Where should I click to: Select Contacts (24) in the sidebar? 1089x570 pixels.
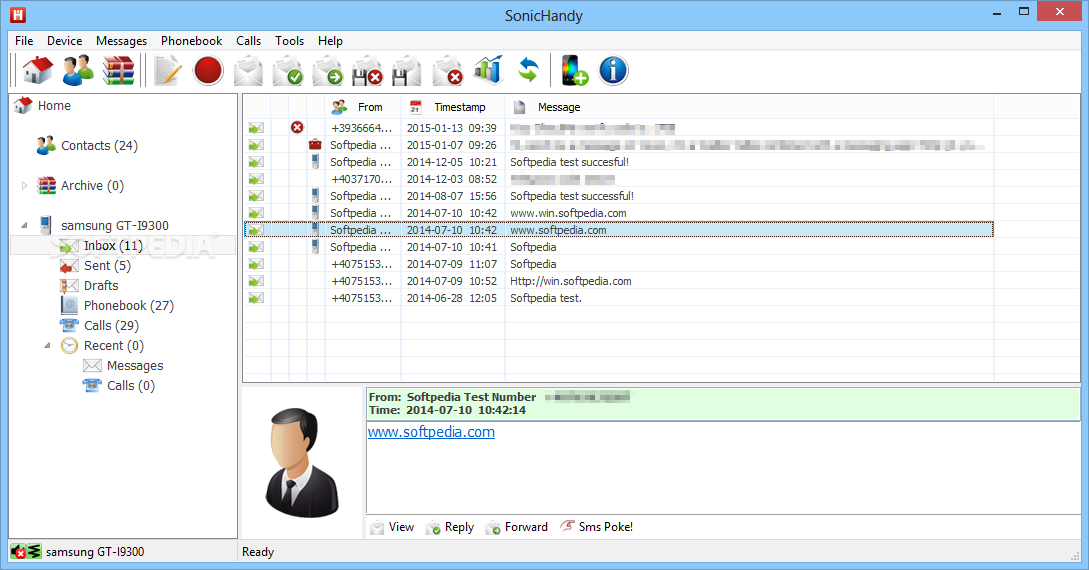99,146
